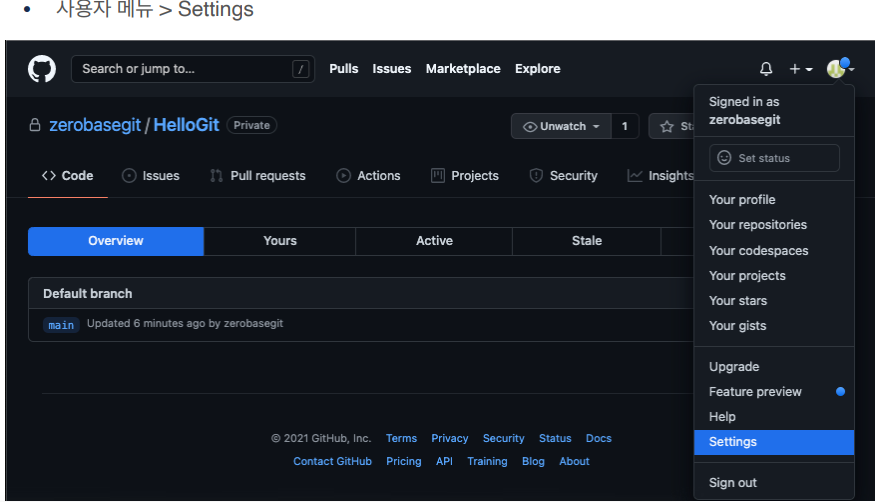Open Help in the user menu
877x502 pixels.
[774, 416]
